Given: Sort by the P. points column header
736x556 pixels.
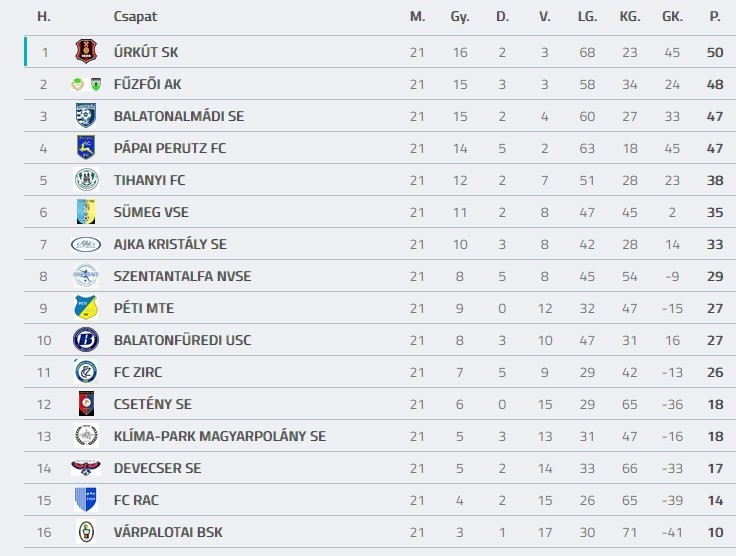Looking at the screenshot, I should pyautogui.click(x=714, y=17).
